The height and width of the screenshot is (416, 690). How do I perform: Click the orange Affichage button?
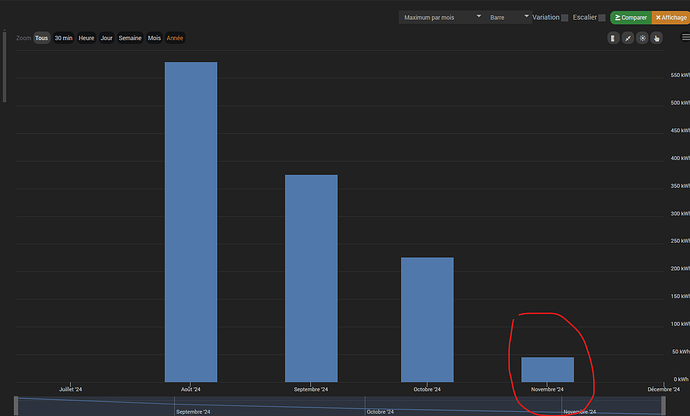pos(671,18)
